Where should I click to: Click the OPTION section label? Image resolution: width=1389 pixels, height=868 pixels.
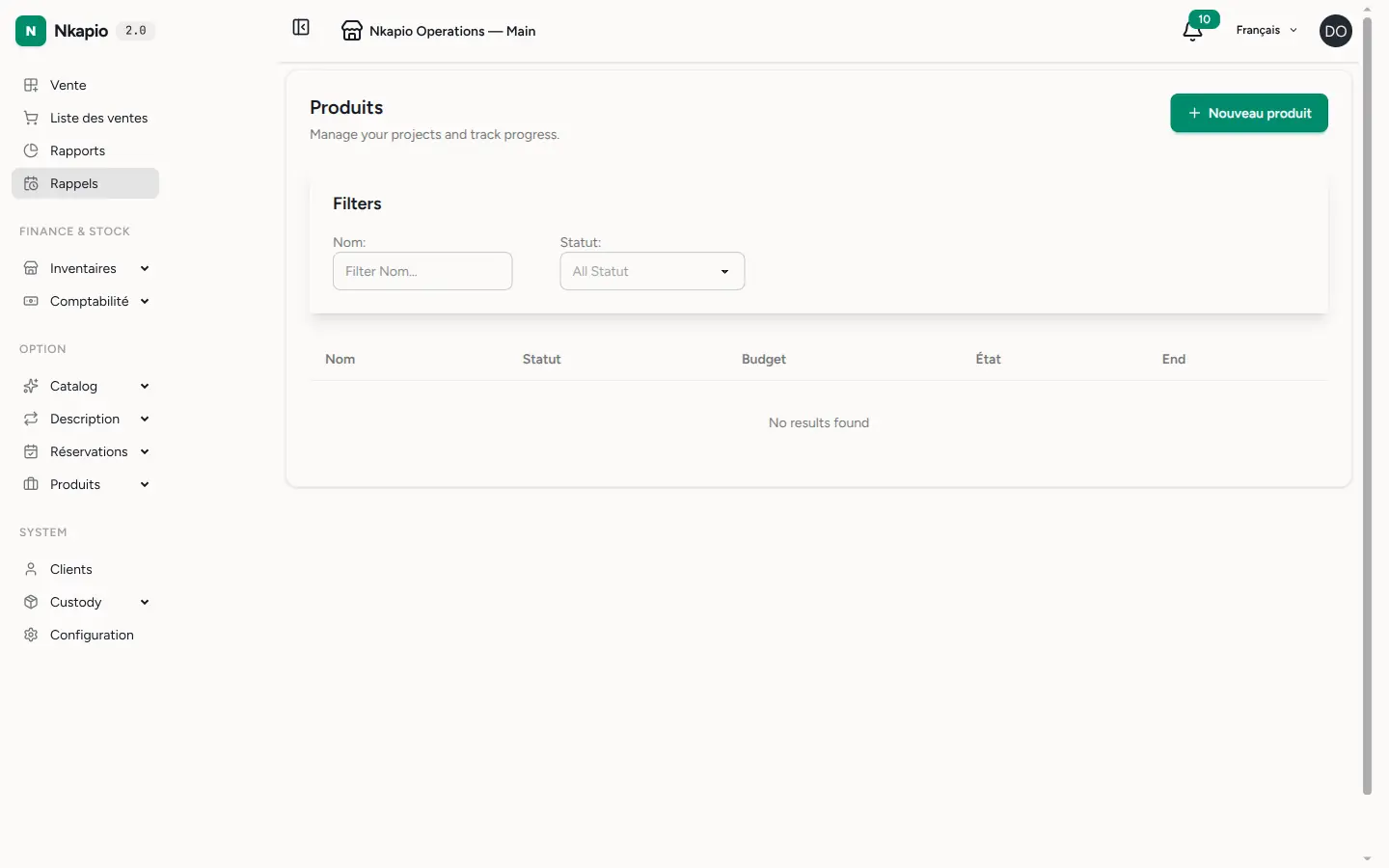pyautogui.click(x=42, y=349)
